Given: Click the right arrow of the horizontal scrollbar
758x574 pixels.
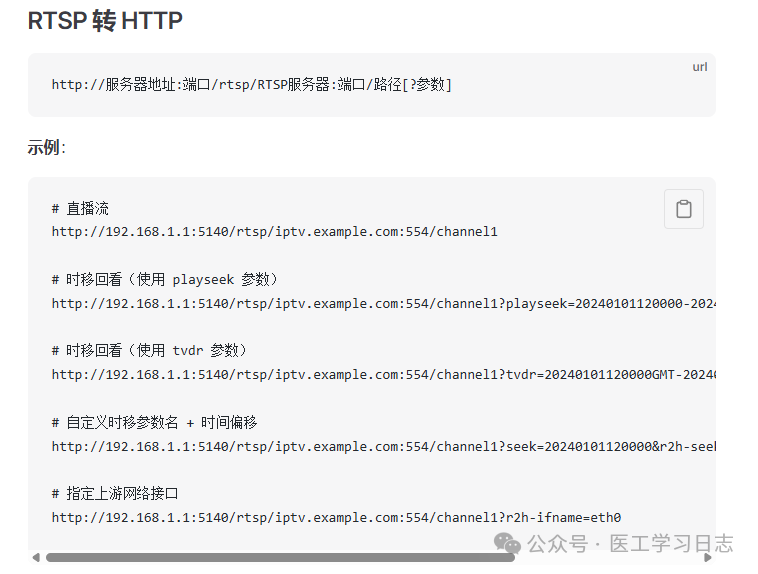Looking at the screenshot, I should click(x=708, y=558).
